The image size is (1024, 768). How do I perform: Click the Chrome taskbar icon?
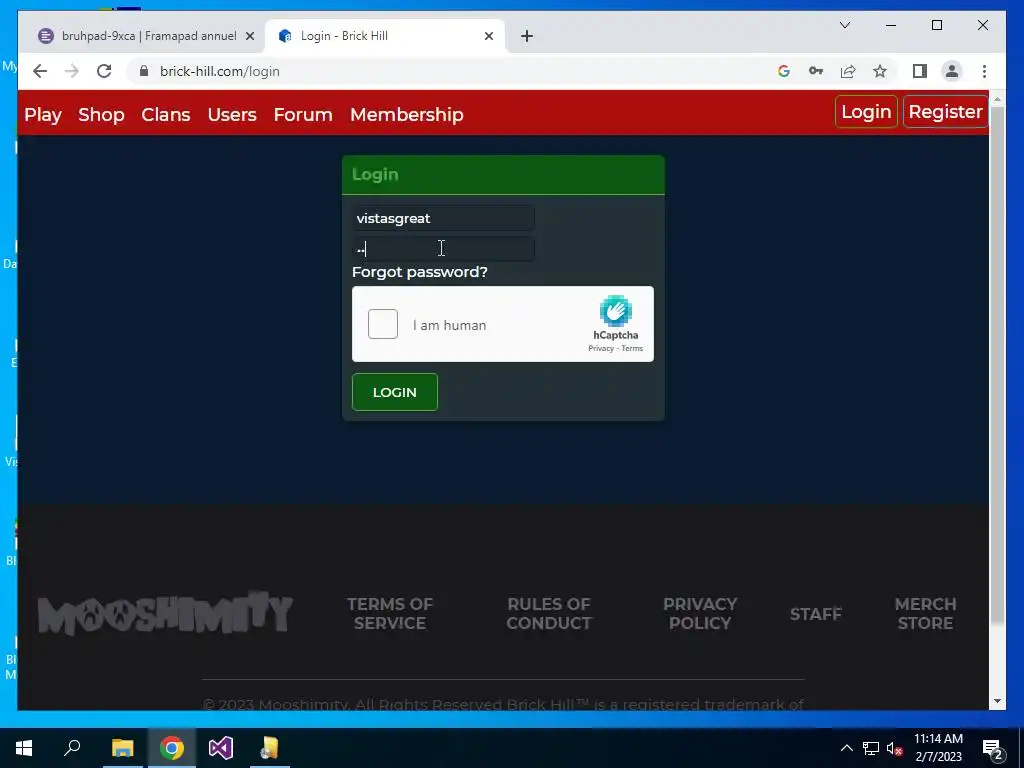pyautogui.click(x=172, y=748)
